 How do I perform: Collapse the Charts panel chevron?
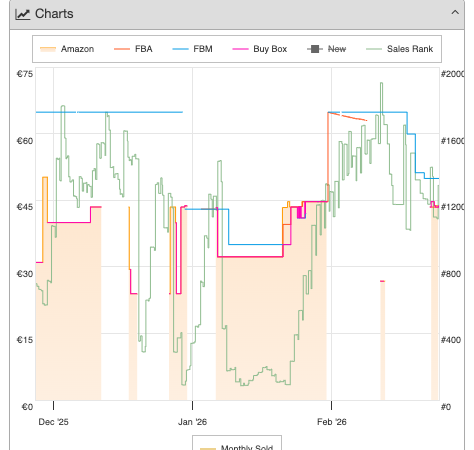coord(455,13)
